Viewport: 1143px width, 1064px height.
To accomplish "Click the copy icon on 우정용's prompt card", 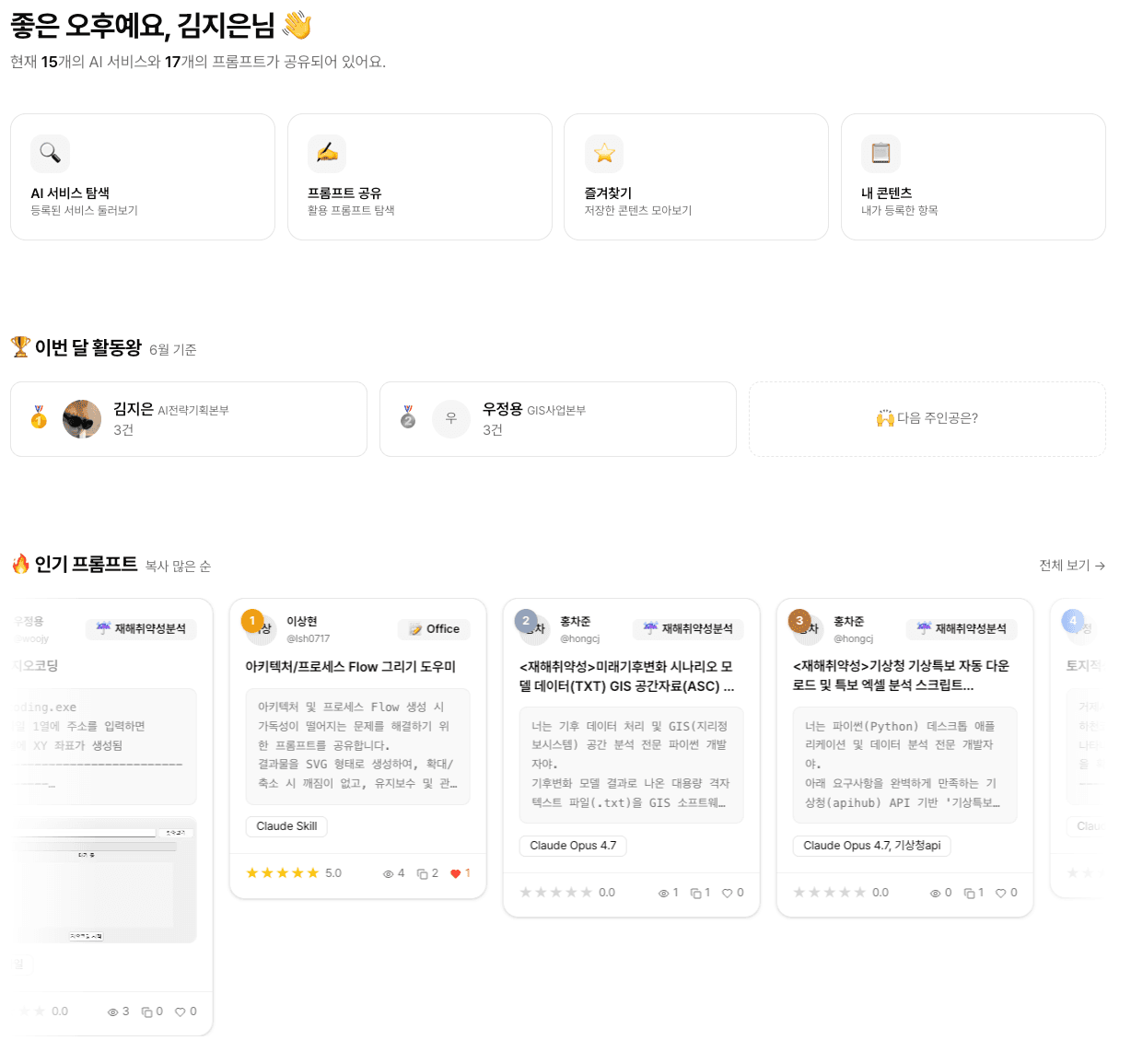I will [146, 1012].
